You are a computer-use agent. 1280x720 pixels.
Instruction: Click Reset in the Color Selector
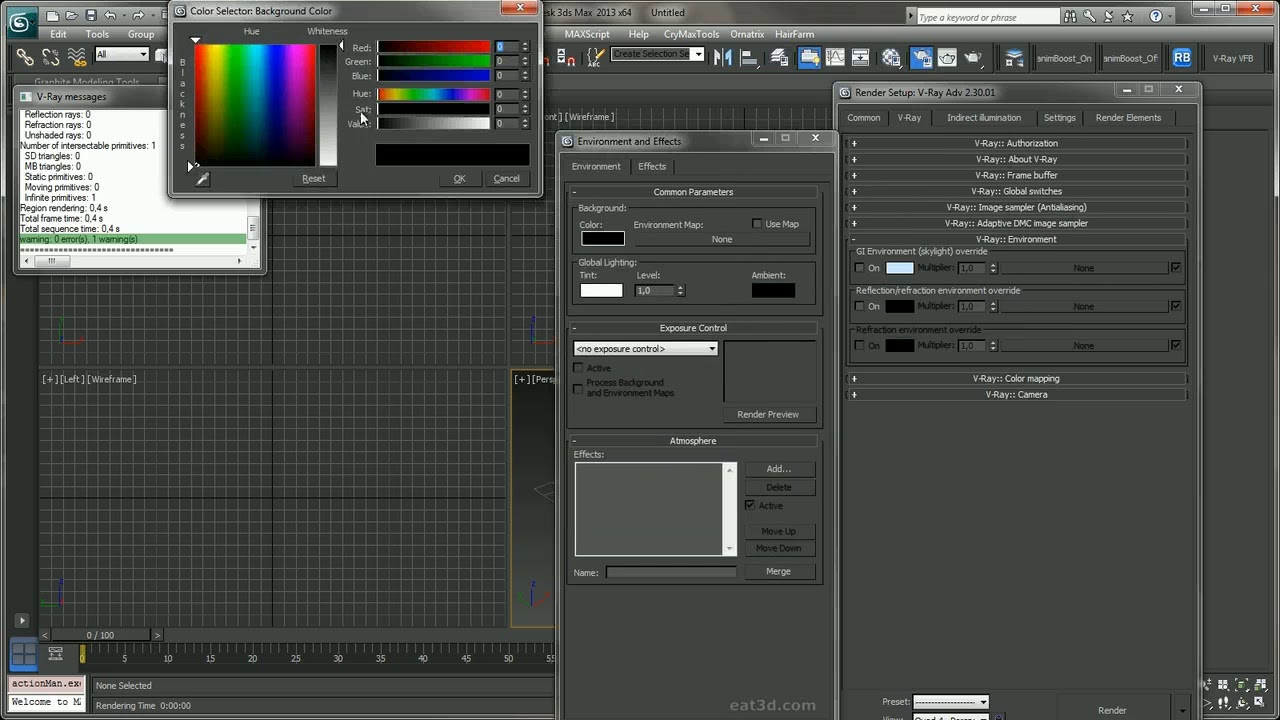tap(314, 179)
